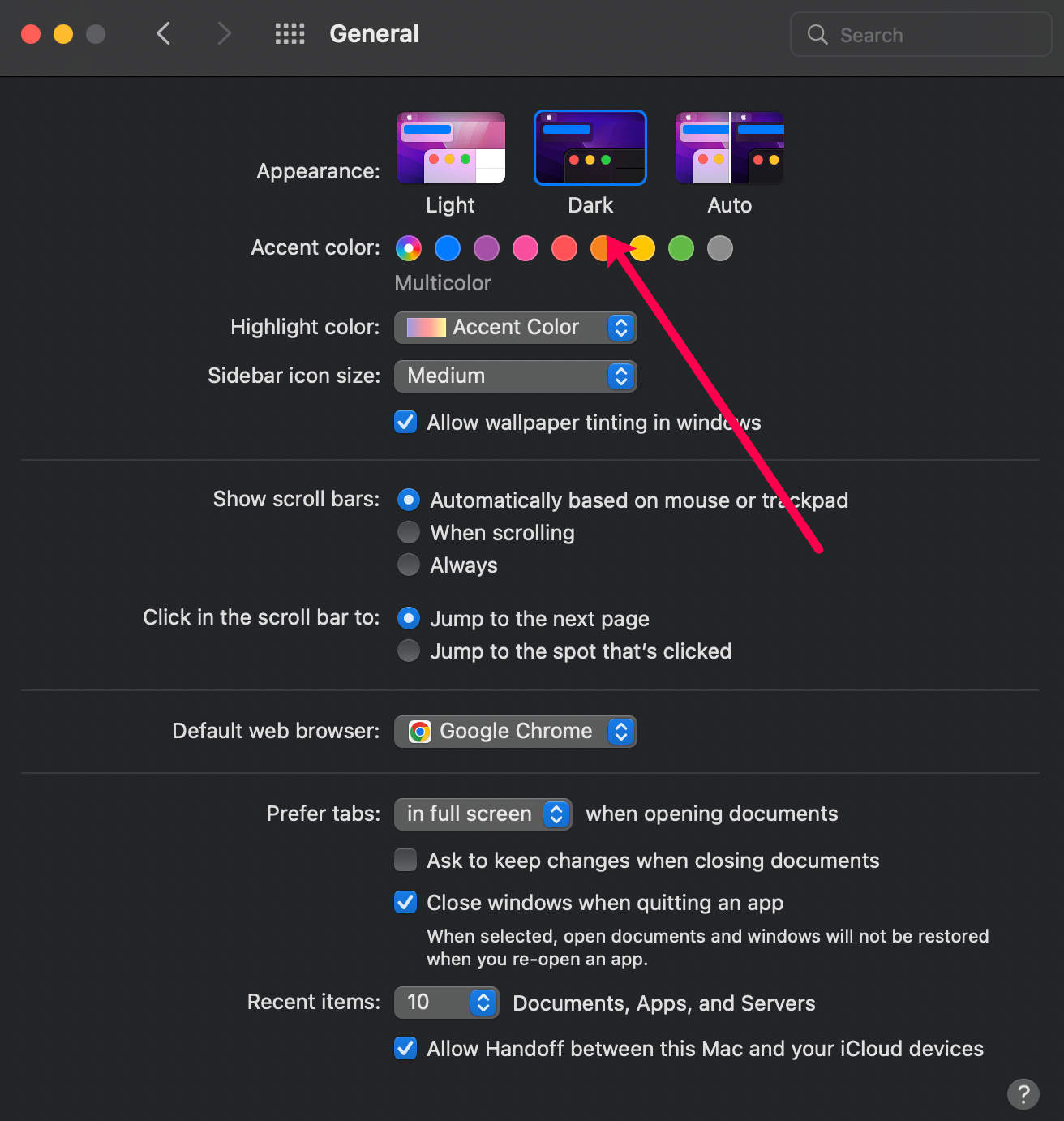The width and height of the screenshot is (1064, 1121).
Task: Open the Highlight color dropdown
Action: [516, 328]
